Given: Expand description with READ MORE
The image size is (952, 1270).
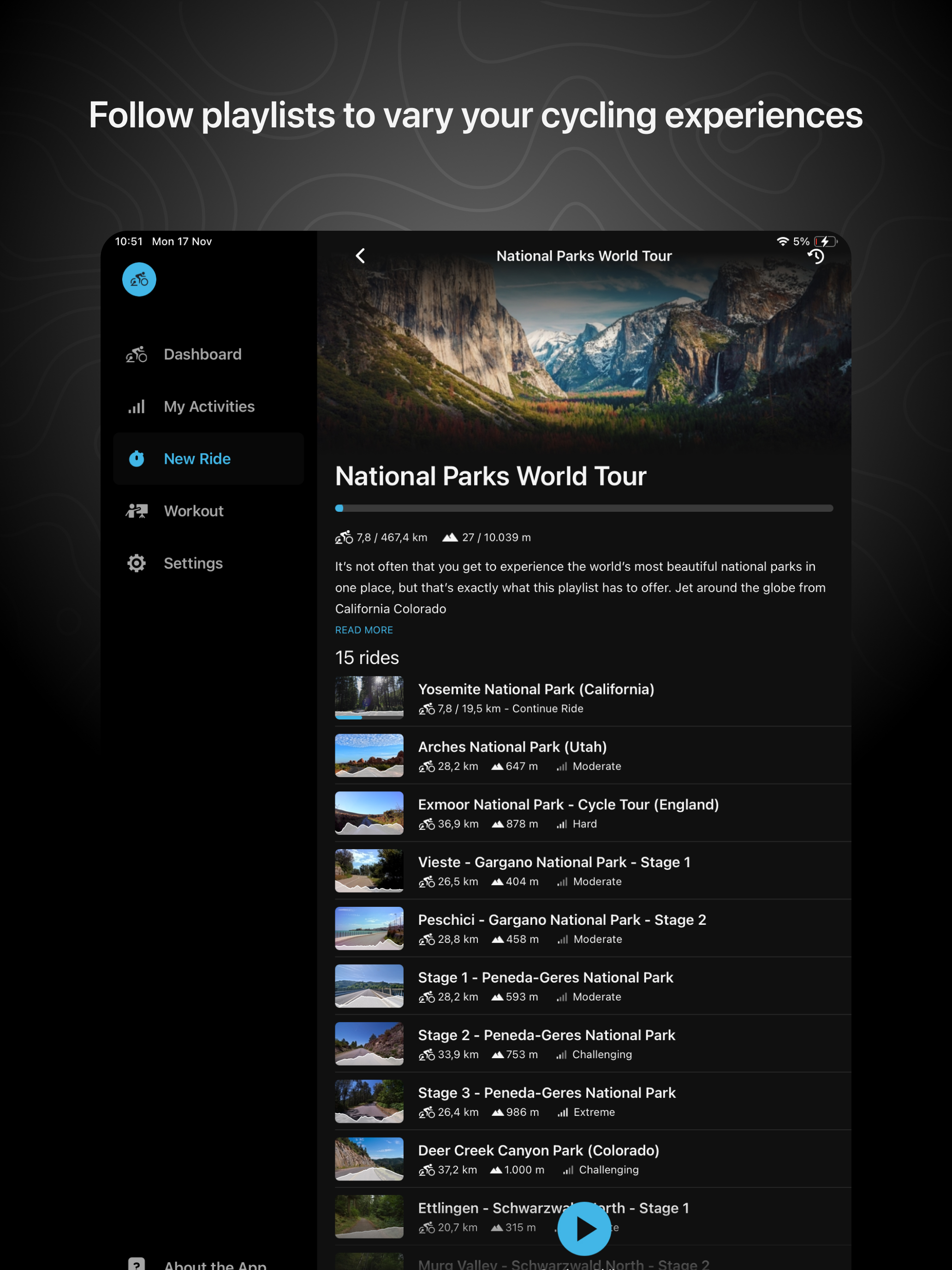Looking at the screenshot, I should 364,630.
